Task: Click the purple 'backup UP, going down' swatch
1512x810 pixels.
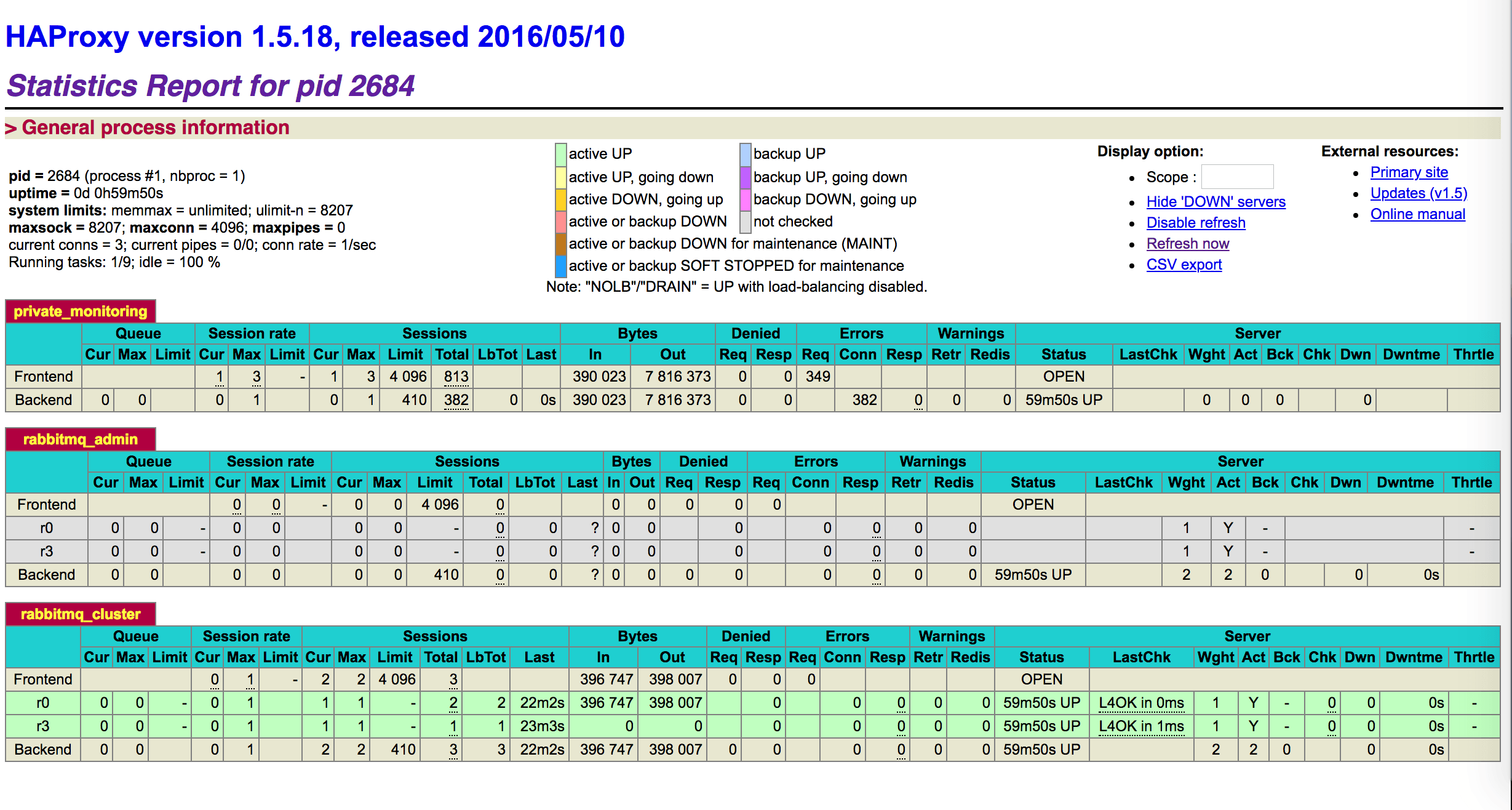Action: click(x=745, y=177)
